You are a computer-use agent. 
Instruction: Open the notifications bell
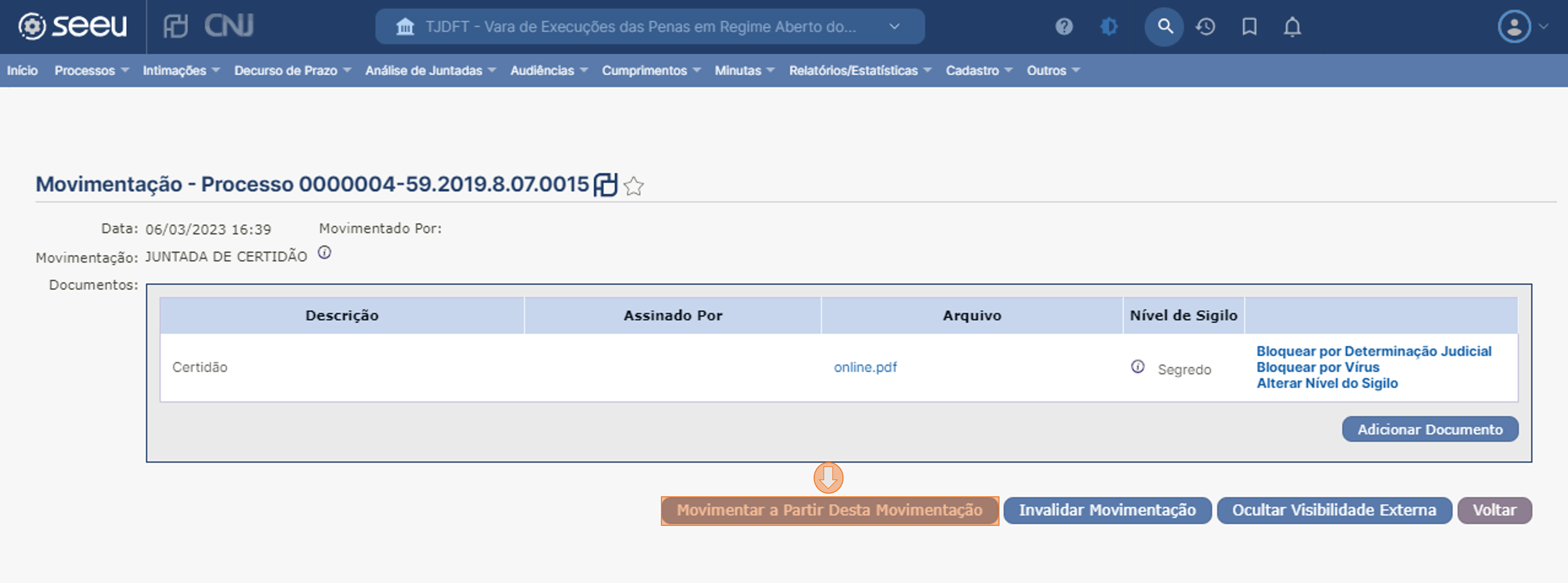coord(1292,27)
